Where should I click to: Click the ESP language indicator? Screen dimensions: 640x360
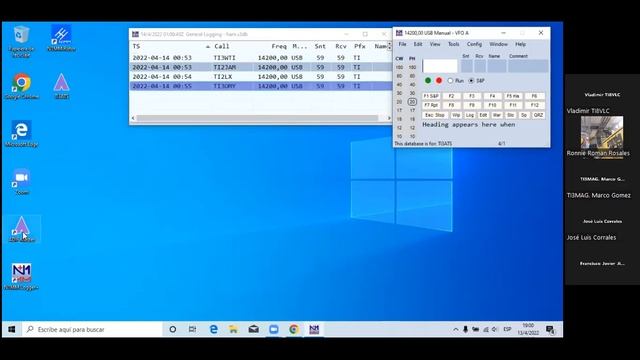(507, 329)
